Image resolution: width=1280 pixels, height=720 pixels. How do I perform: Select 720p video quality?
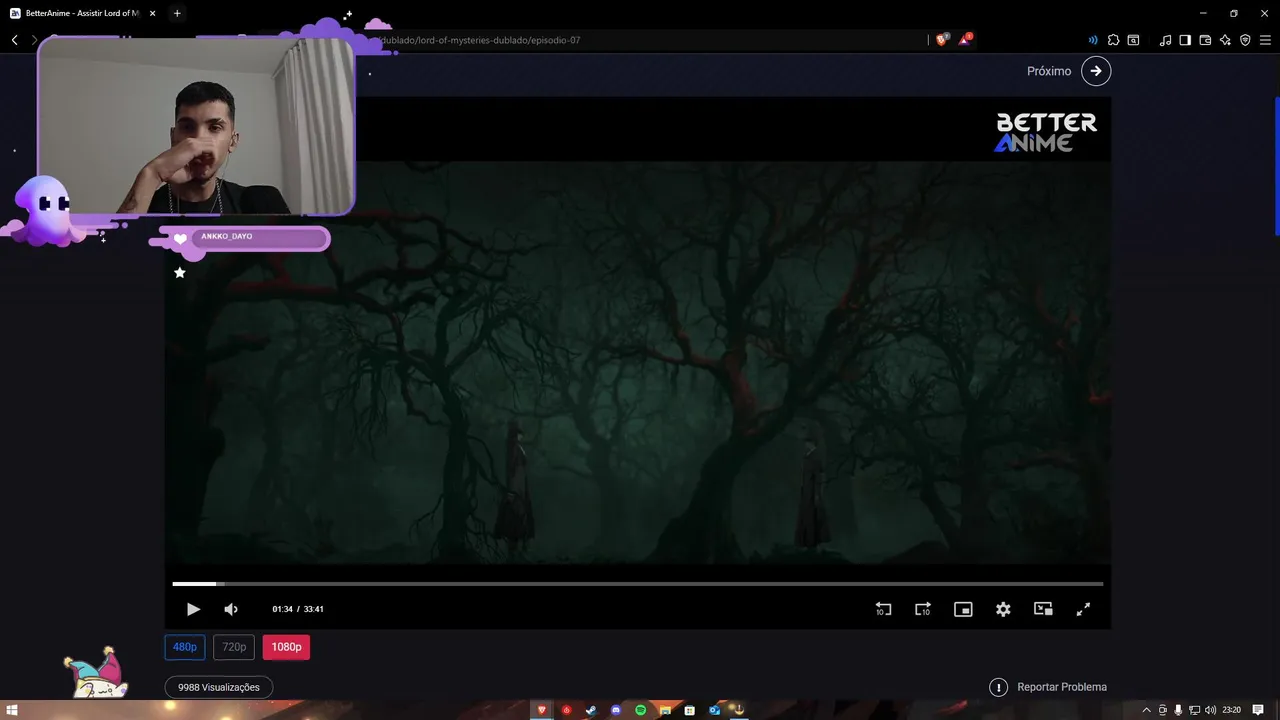[x=234, y=647]
